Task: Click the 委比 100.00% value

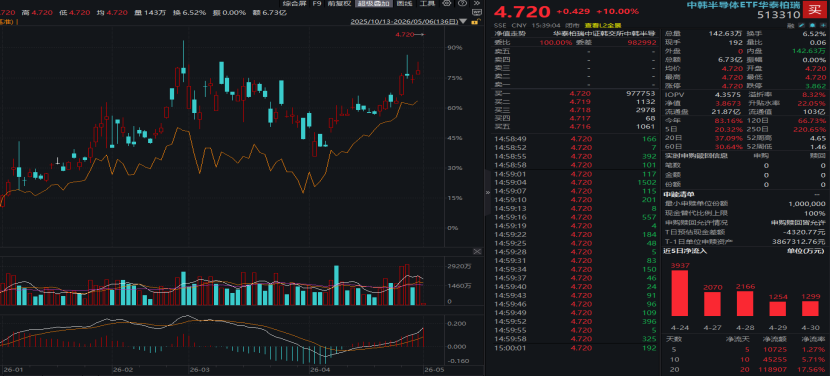Action: click(x=556, y=42)
